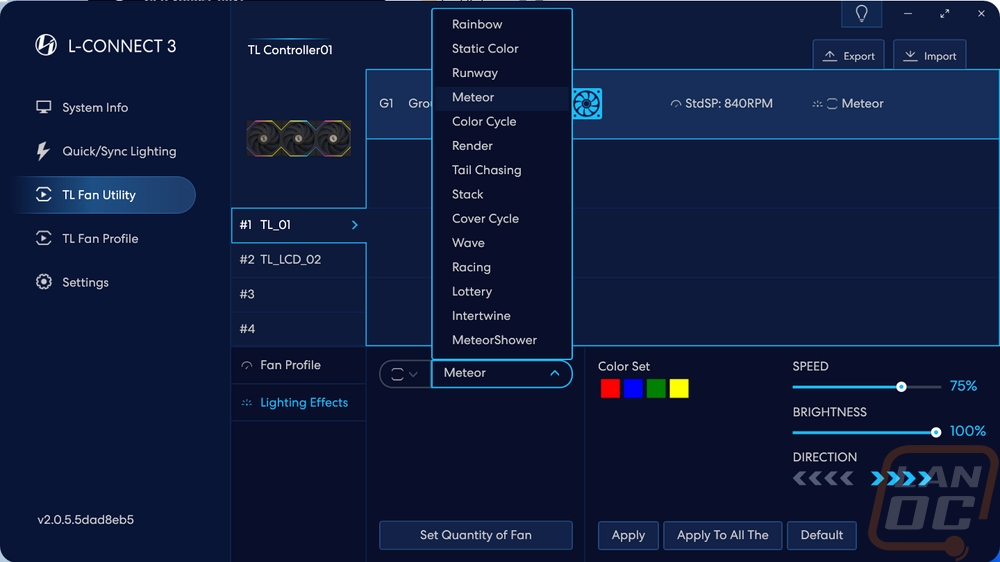Select empty controller slot #3
1000x562 pixels.
(298, 294)
